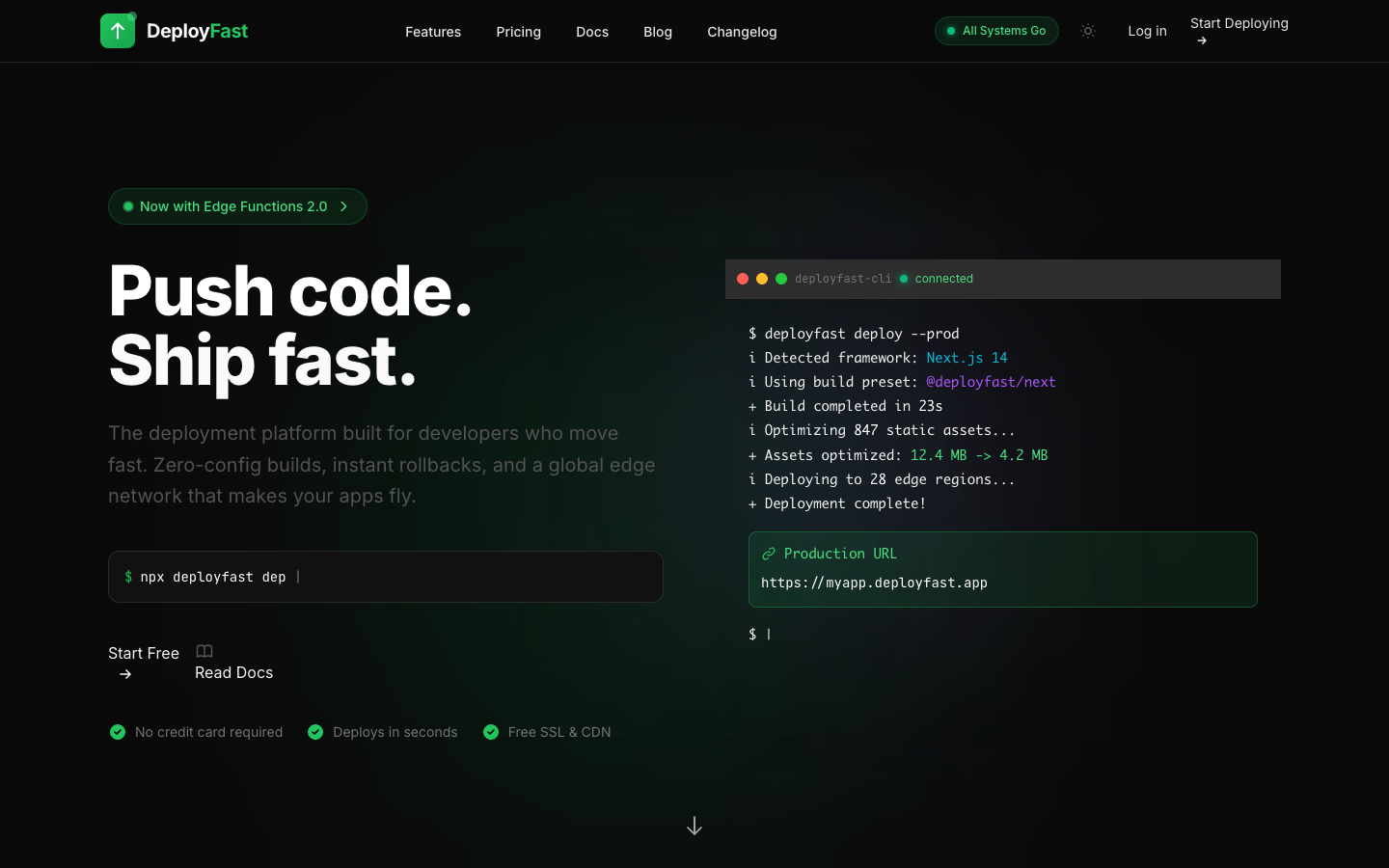Viewport: 1389px width, 868px height.
Task: Expand the Edge Functions 2.0 announcement chevron
Action: (344, 206)
